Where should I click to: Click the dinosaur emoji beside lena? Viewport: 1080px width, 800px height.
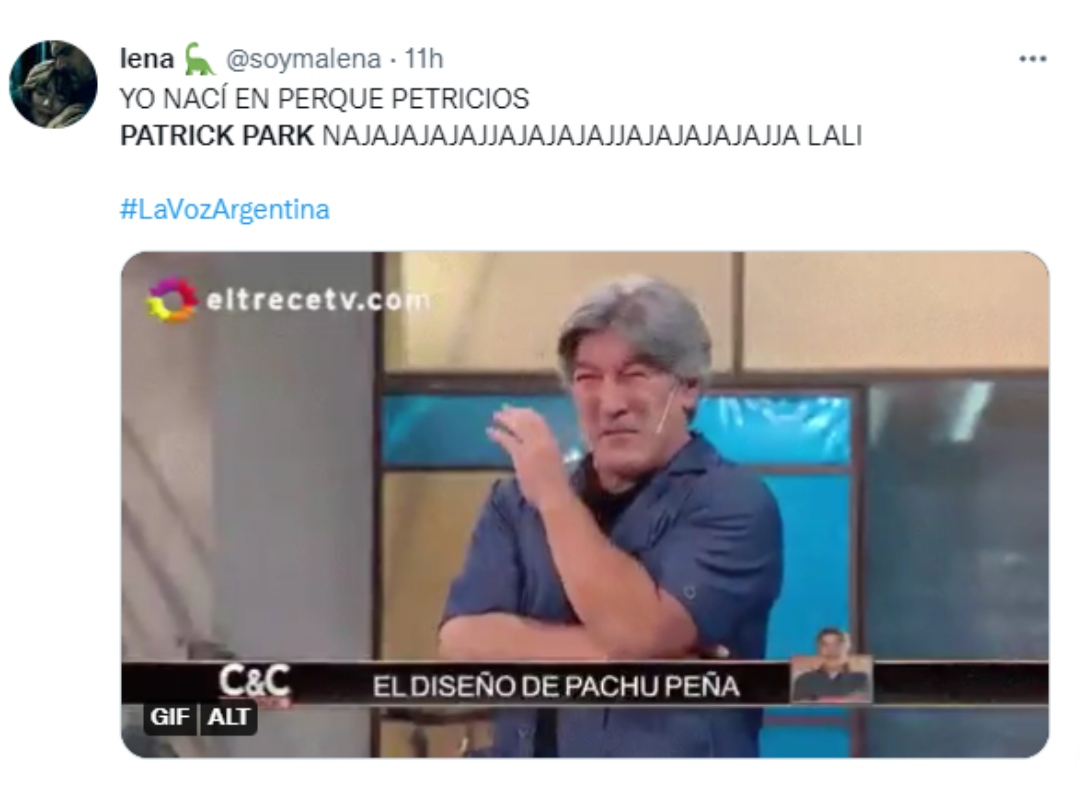click(199, 59)
